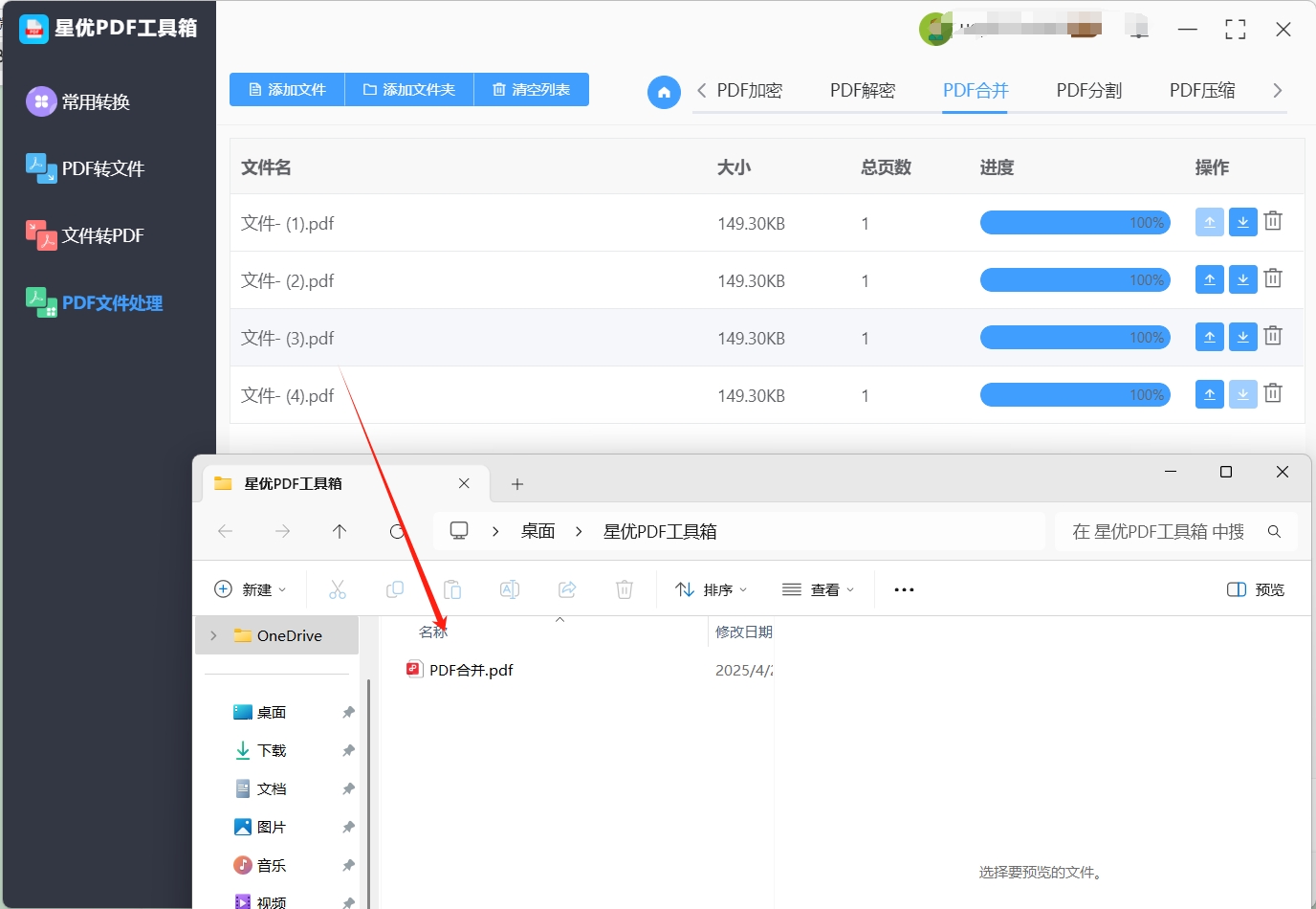1316x909 pixels.
Task: Click the Share icon in Explorer
Action: click(567, 589)
